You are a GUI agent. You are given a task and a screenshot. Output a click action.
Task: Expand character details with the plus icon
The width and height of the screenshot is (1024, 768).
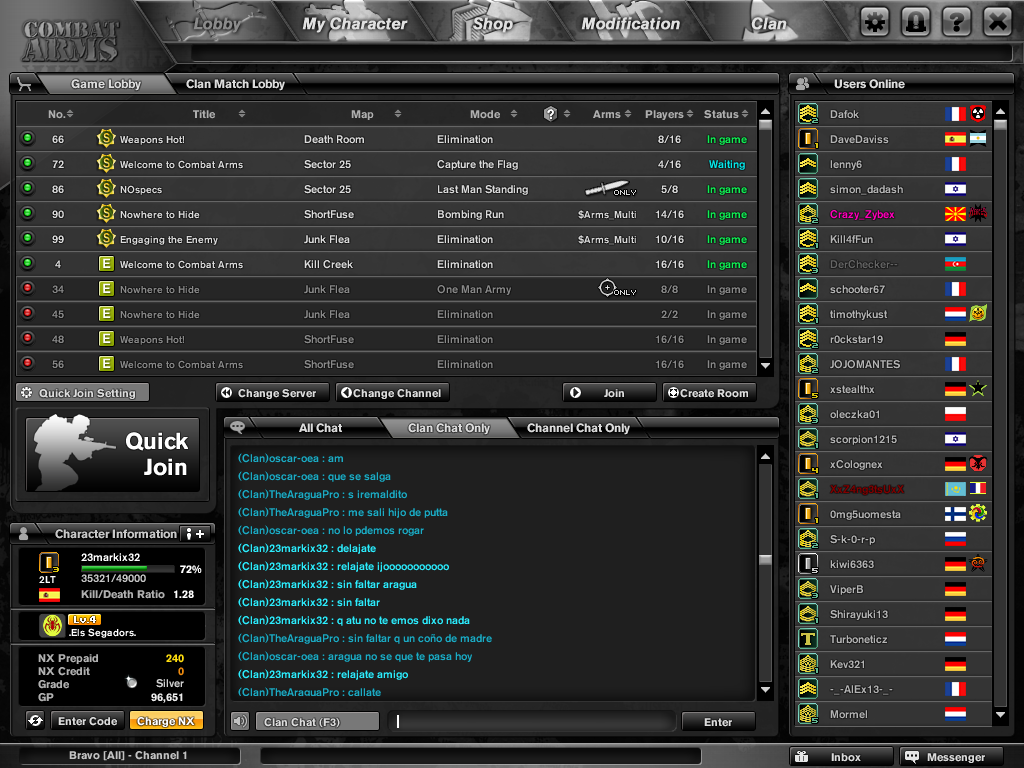click(194, 534)
